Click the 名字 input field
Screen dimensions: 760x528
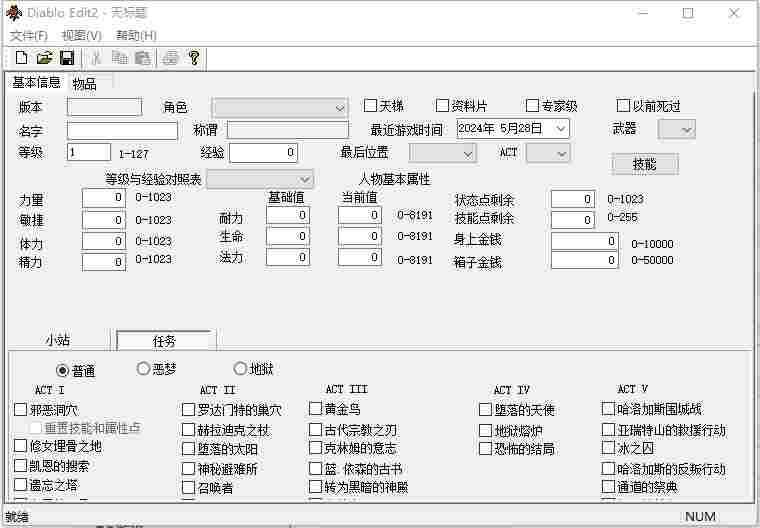click(122, 131)
